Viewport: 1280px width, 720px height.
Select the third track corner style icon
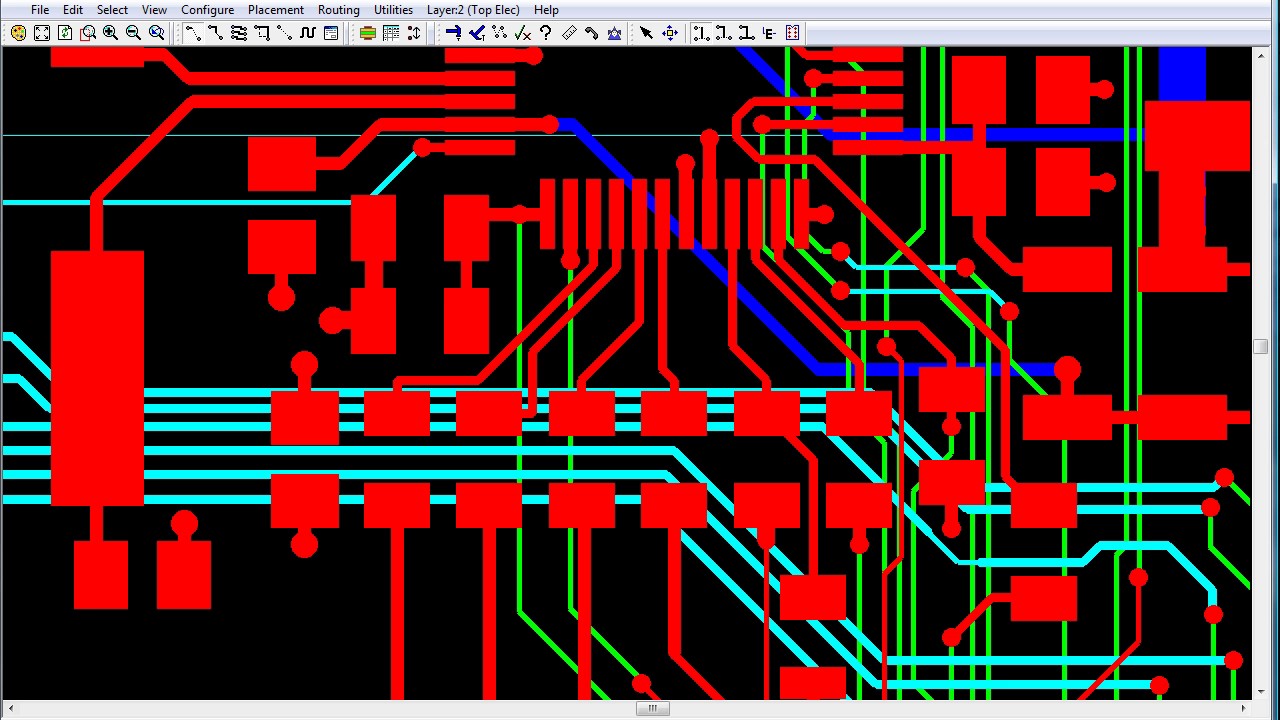point(746,33)
